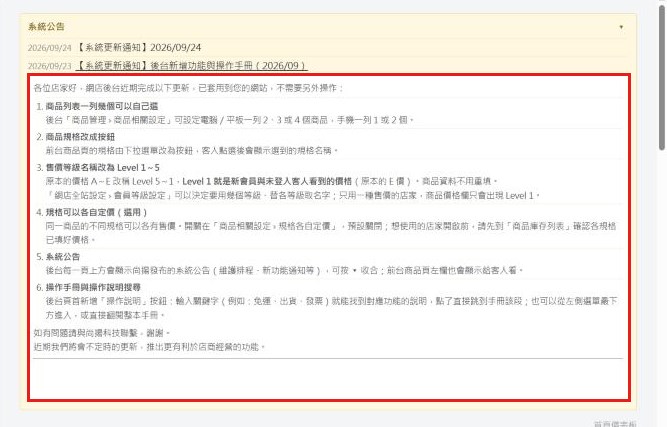Click the date 2026/09/23 in the announcement list
The image size is (667, 427).
[x=49, y=66]
